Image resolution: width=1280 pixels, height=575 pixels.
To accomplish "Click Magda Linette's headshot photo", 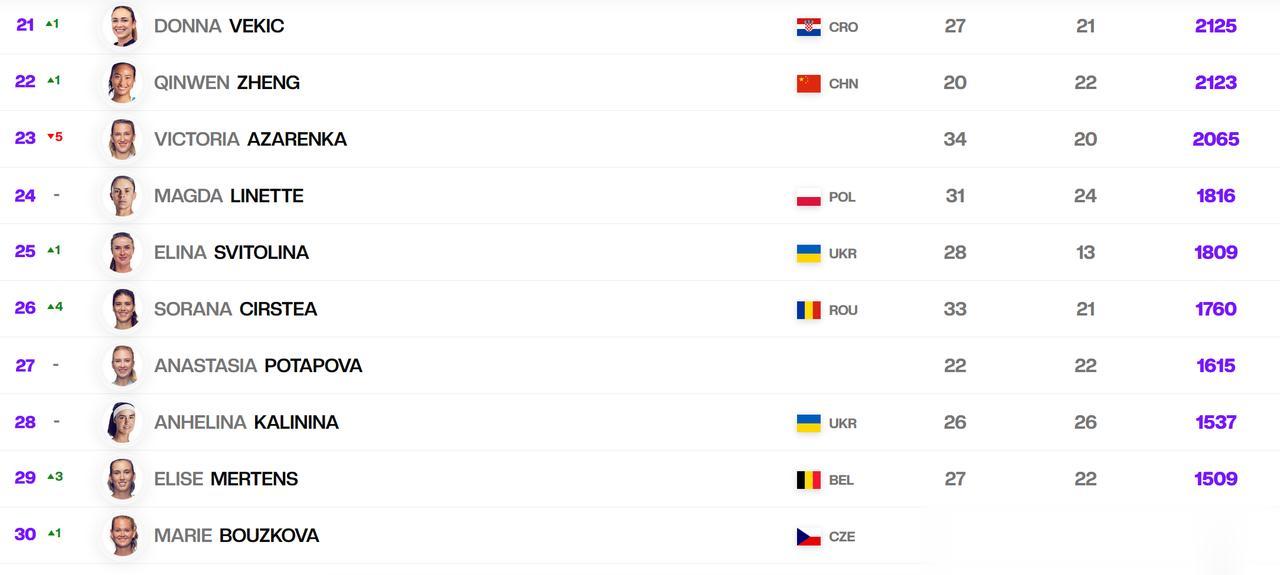I will click(x=123, y=196).
